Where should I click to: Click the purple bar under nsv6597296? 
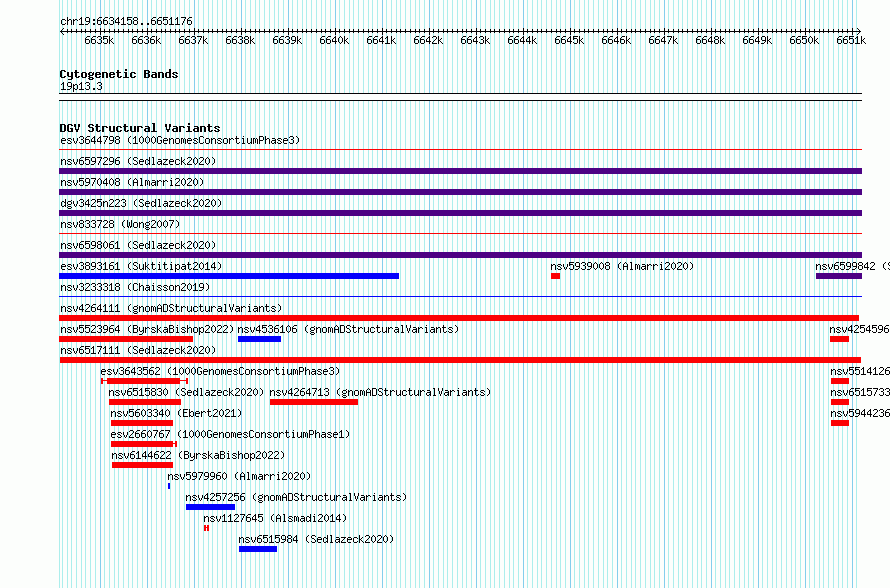[460, 171]
